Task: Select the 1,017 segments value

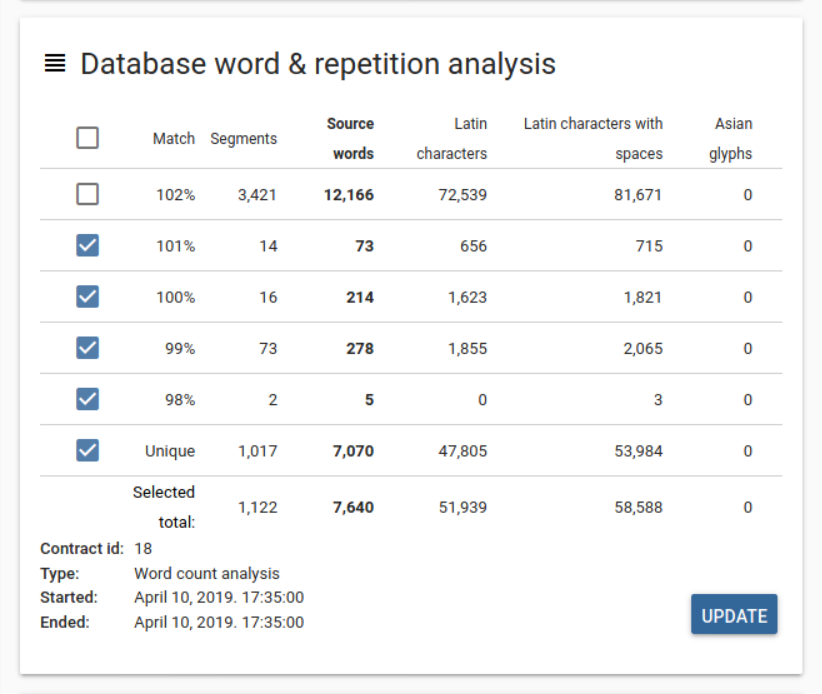Action: pyautogui.click(x=257, y=451)
